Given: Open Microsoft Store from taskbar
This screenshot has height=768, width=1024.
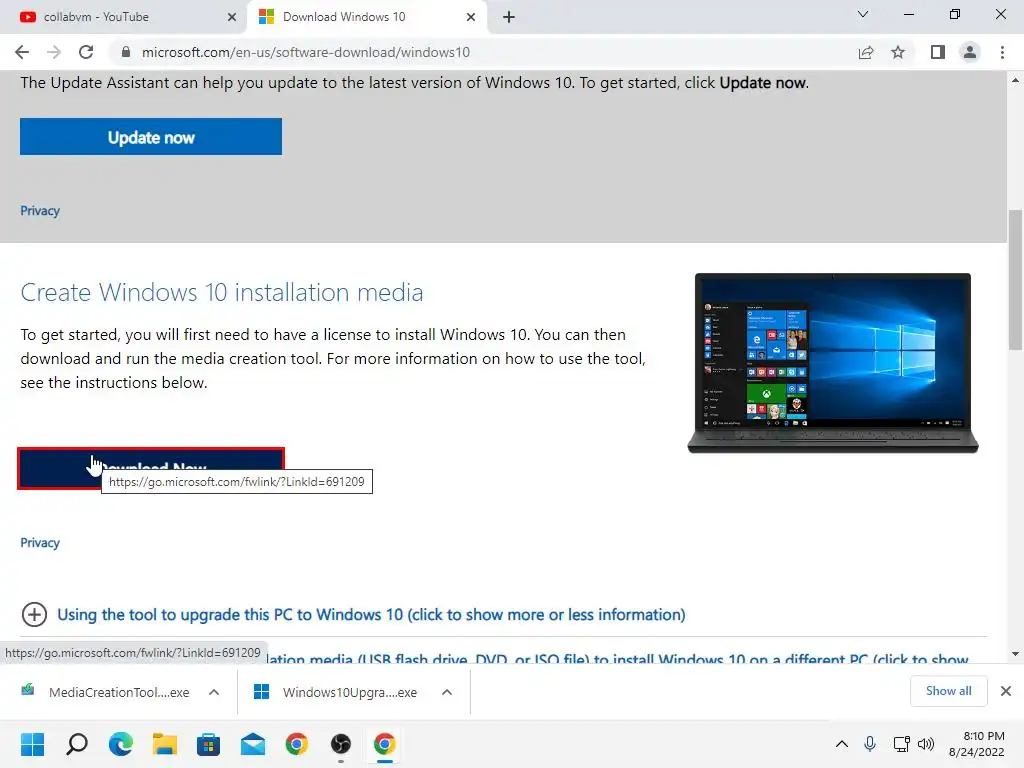Looking at the screenshot, I should click(208, 744).
